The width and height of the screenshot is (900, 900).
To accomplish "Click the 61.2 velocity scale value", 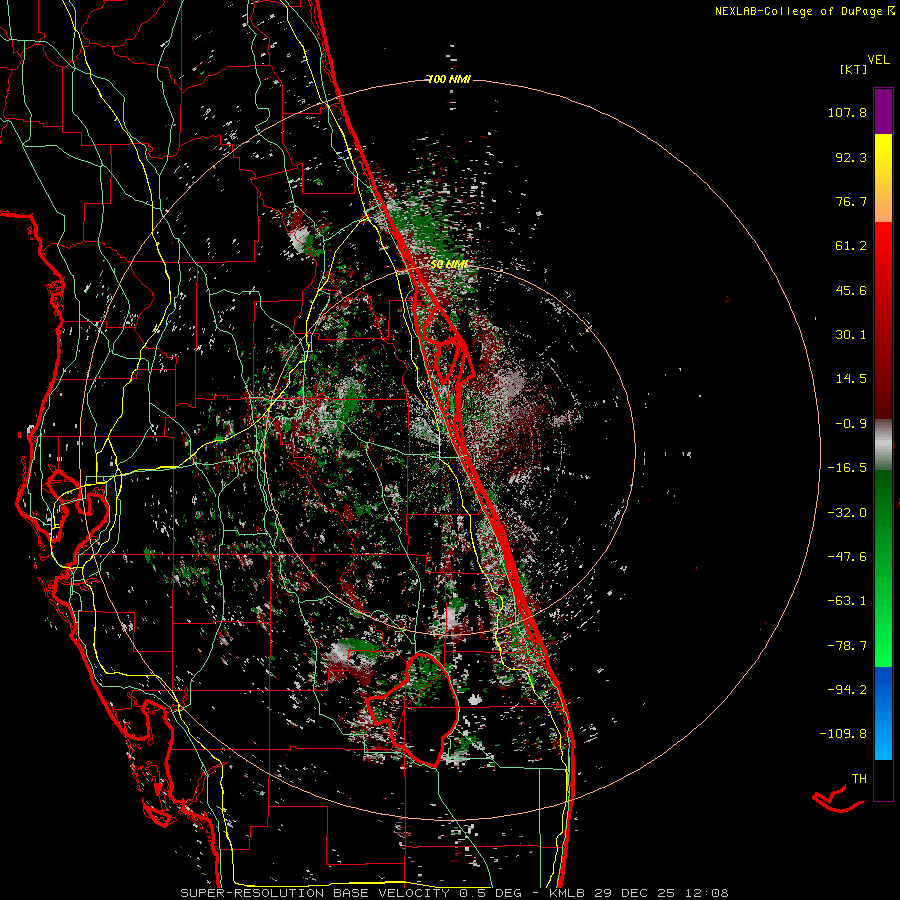I will pos(851,246).
